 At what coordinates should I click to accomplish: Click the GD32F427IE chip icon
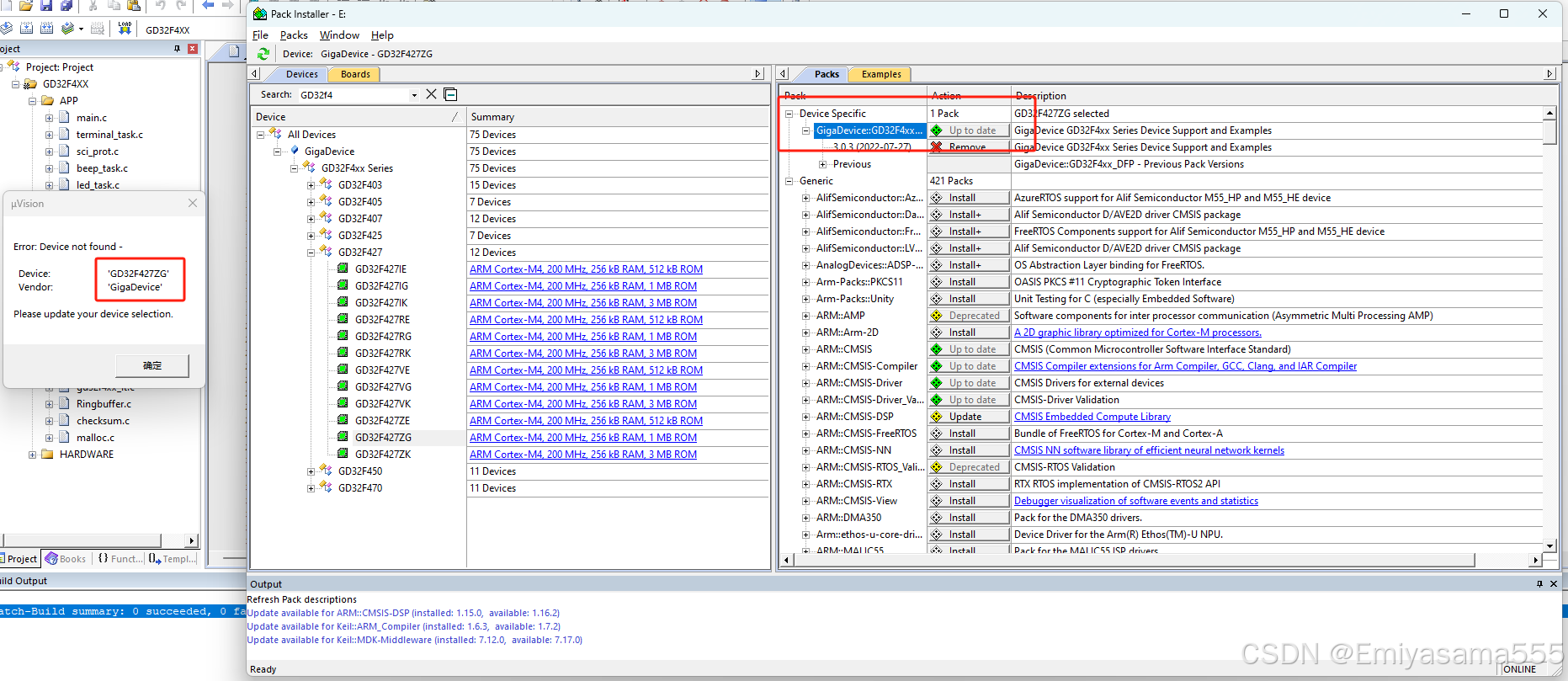[x=343, y=269]
